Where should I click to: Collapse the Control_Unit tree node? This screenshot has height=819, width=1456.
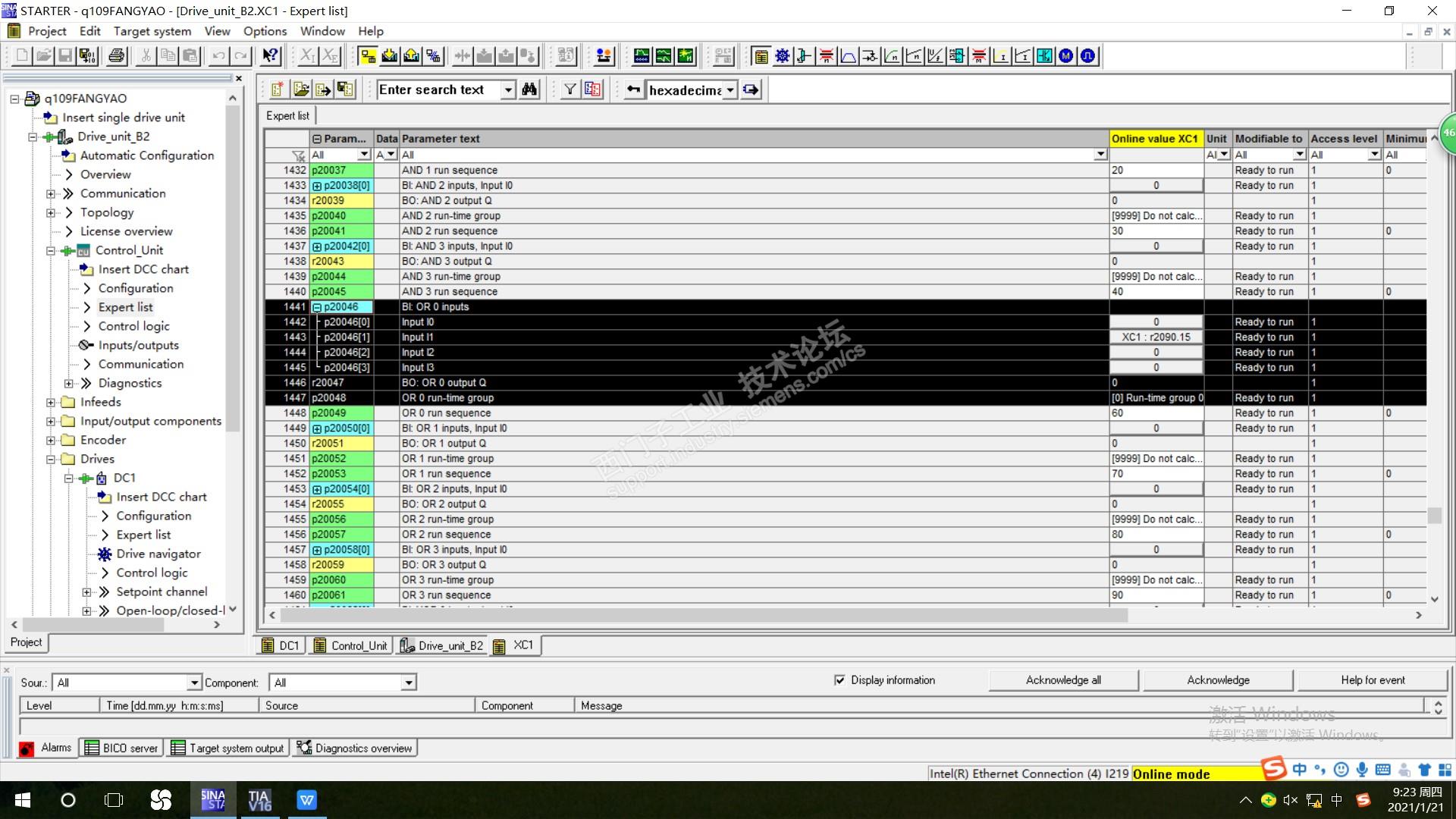point(51,250)
